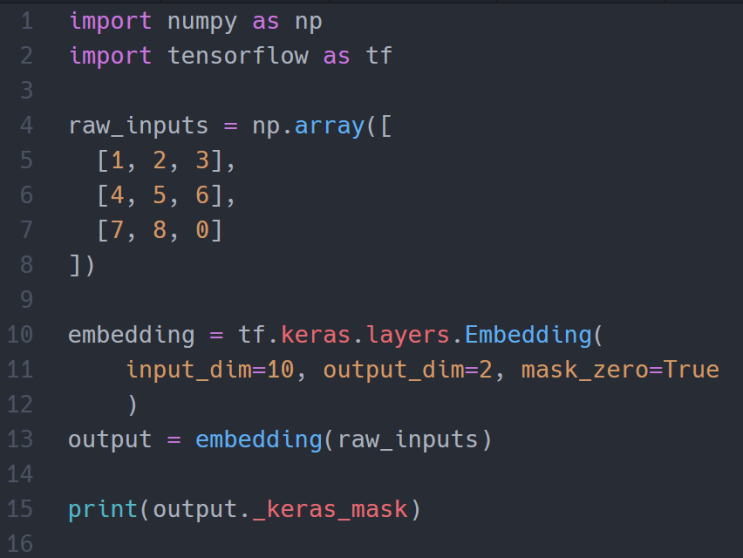Click line number 1 in the gutter
The image size is (743, 558).
click(27, 21)
